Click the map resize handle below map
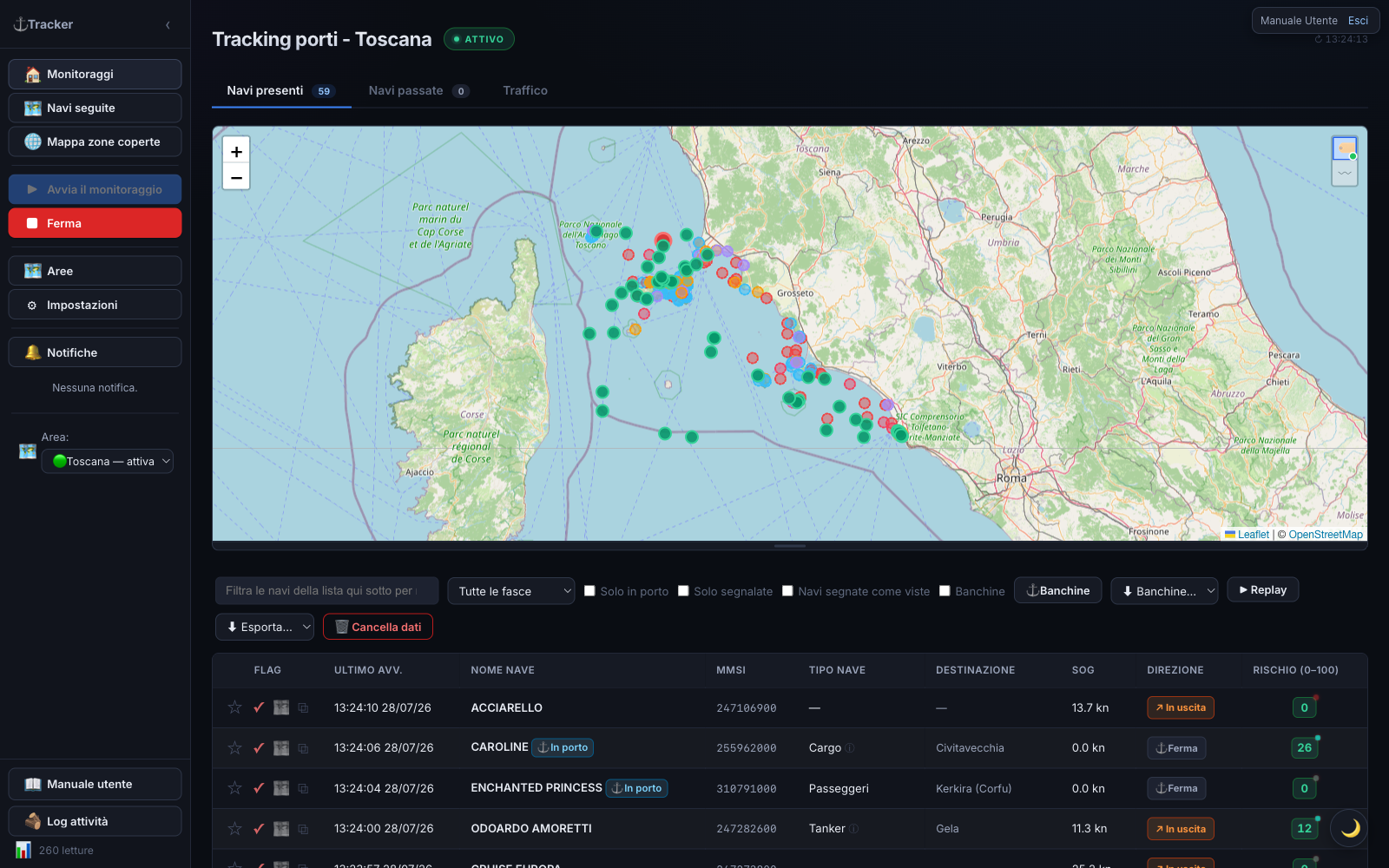Viewport: 1389px width, 868px height. 789,546
